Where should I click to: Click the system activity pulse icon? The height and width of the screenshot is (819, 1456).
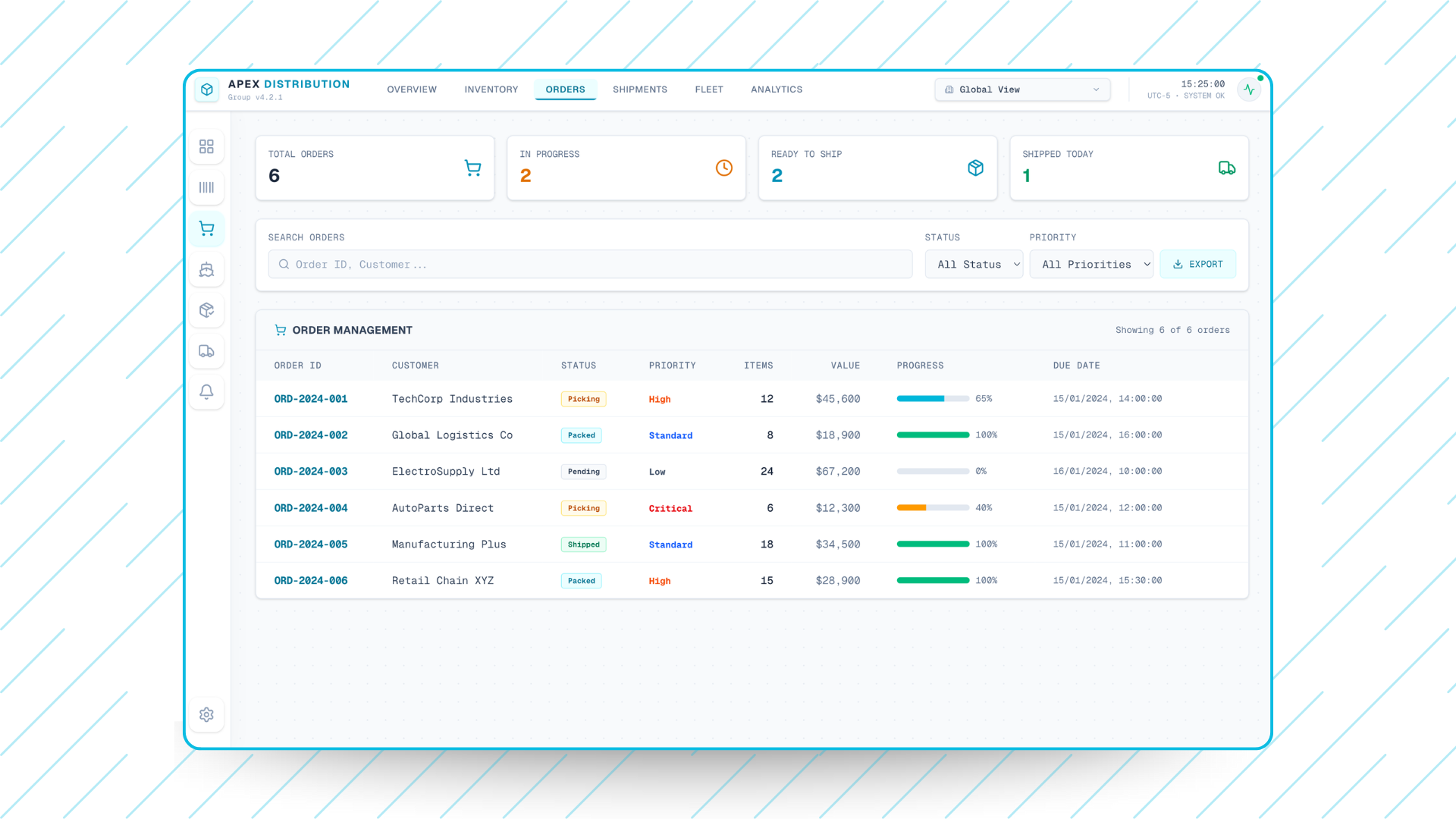pos(1249,89)
